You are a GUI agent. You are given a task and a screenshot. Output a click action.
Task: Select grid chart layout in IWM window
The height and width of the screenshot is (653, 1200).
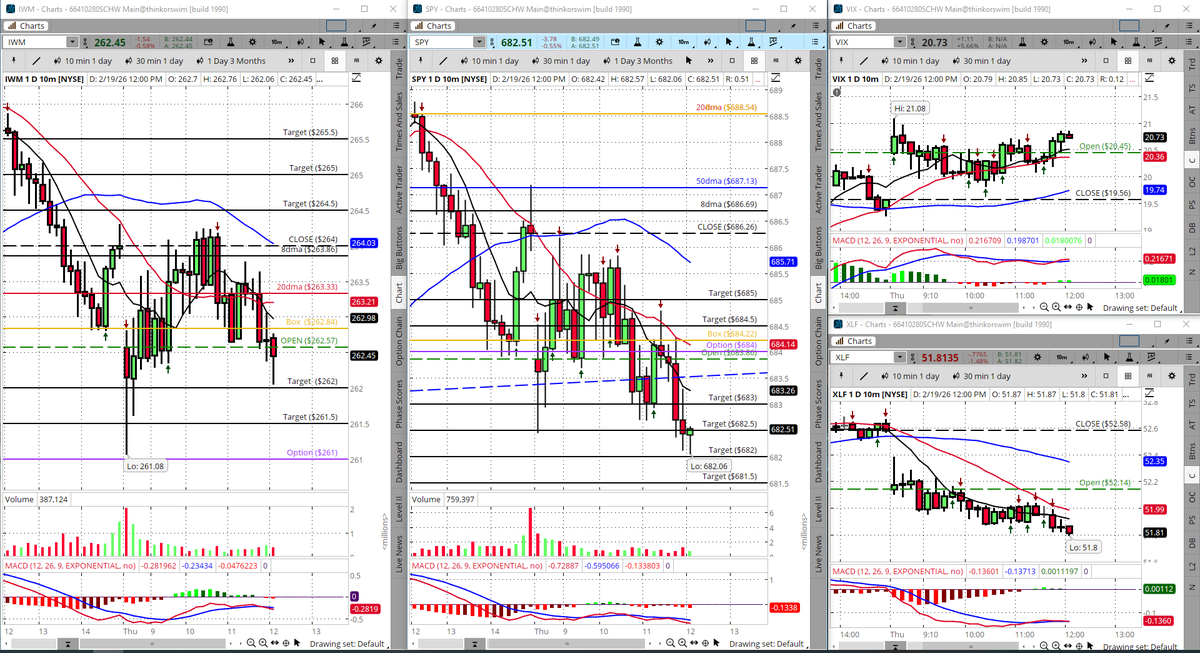click(335, 61)
